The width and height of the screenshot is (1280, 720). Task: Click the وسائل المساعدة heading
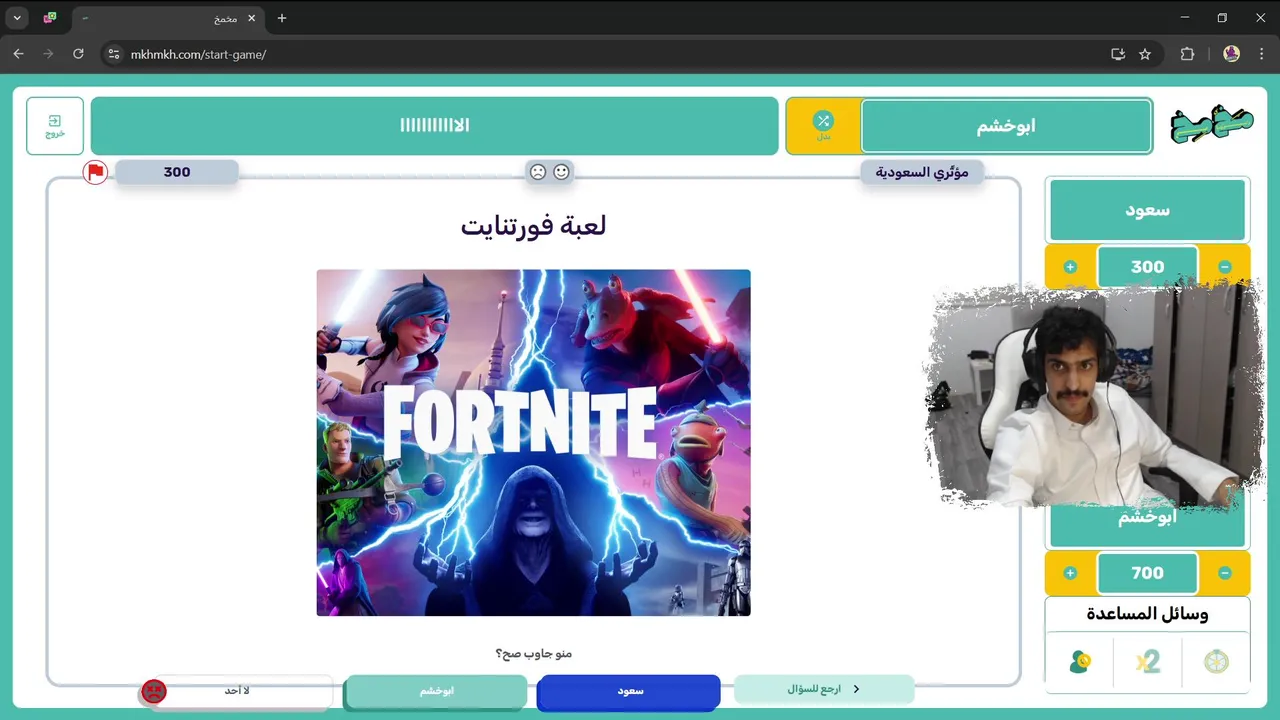click(1147, 613)
